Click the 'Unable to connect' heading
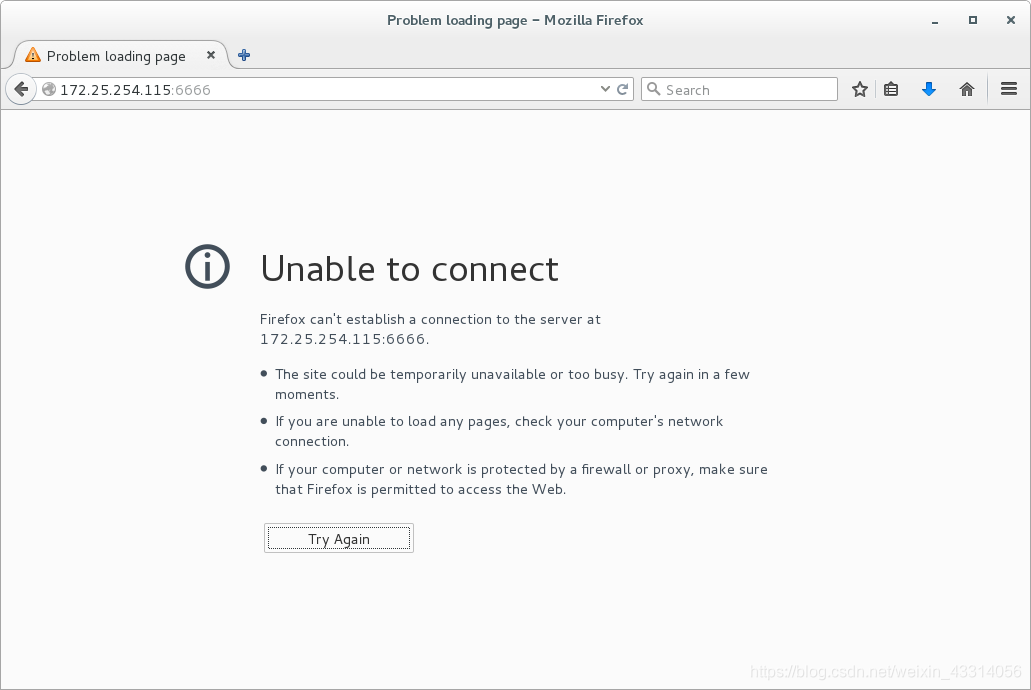Screen dimensions: 1031x690 (410, 268)
